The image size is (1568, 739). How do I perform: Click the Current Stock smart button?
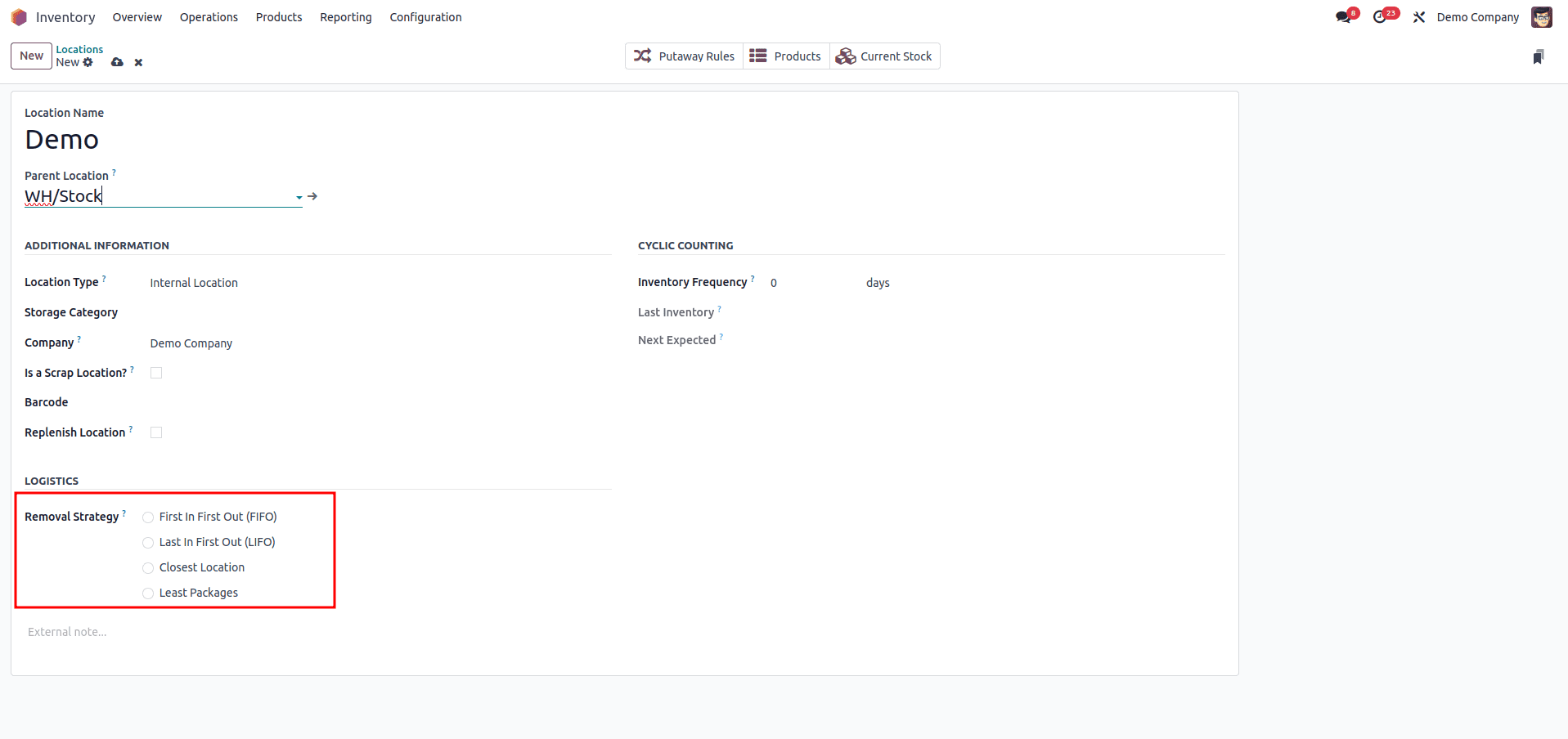(884, 56)
